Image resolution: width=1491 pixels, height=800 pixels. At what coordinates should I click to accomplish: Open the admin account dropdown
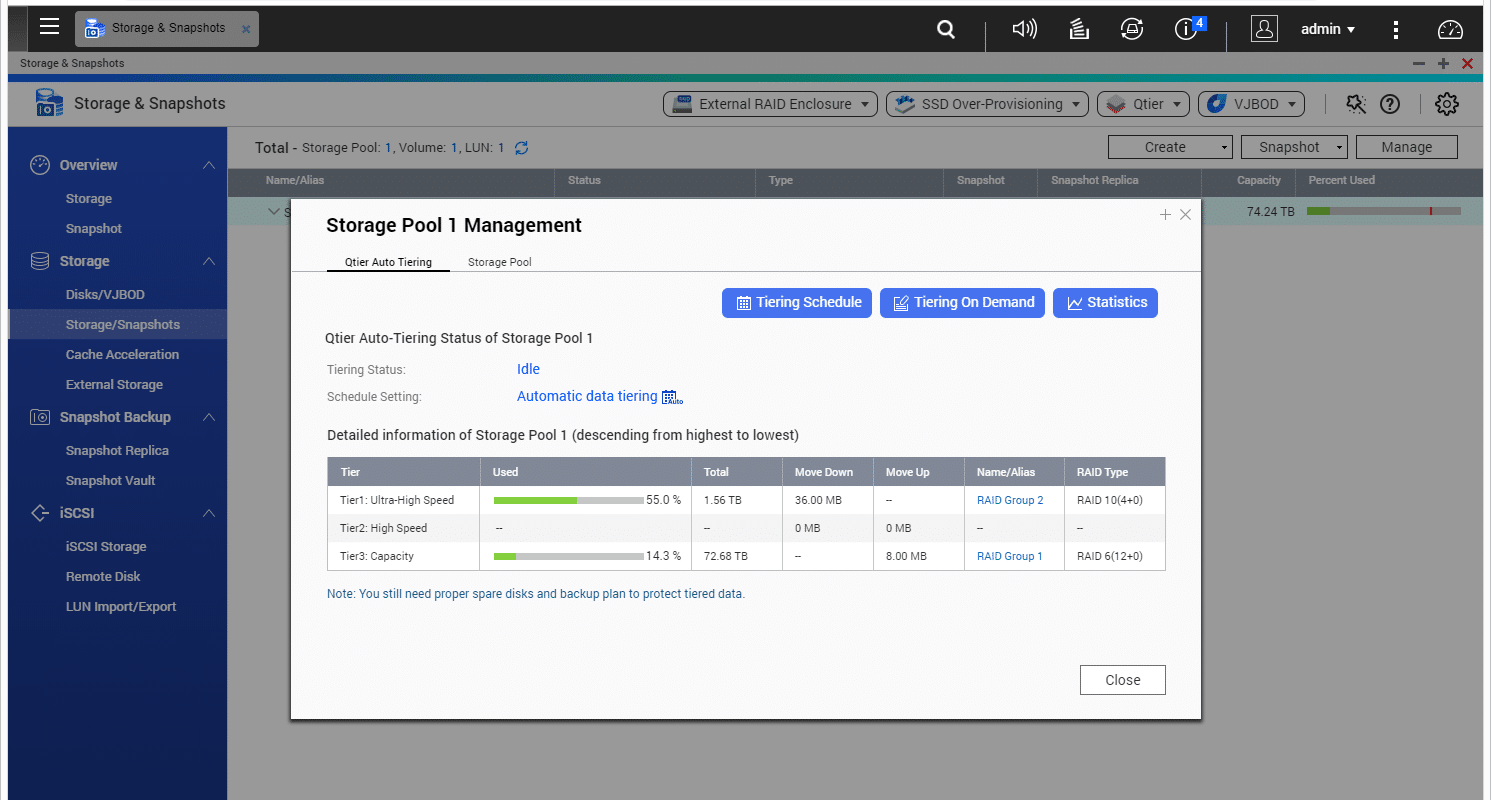[1328, 30]
